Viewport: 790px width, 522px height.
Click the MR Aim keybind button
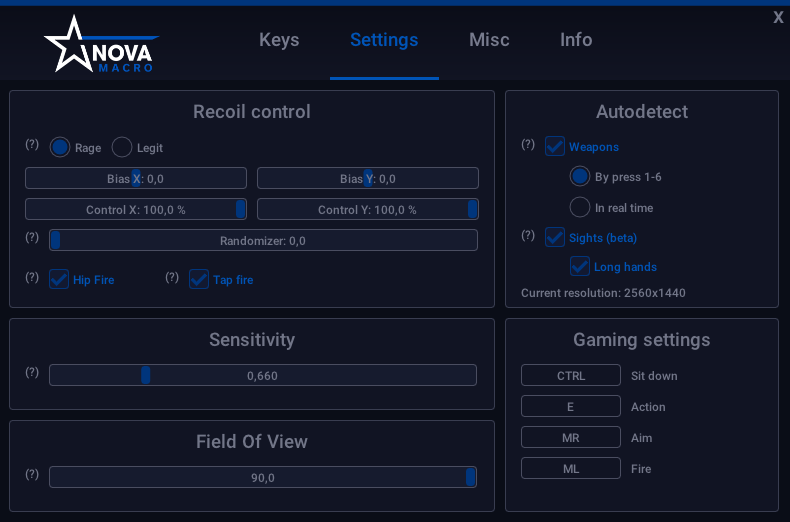pyautogui.click(x=570, y=438)
